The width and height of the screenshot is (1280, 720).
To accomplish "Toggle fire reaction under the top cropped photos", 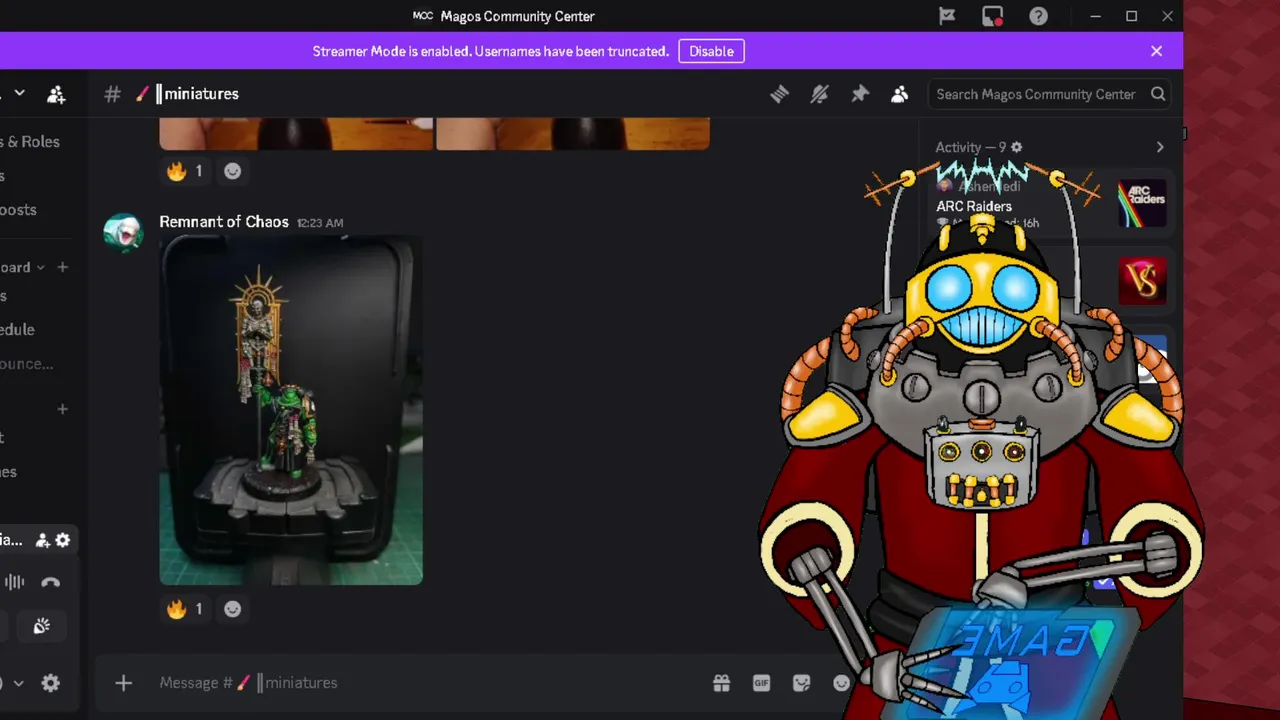I will [185, 171].
